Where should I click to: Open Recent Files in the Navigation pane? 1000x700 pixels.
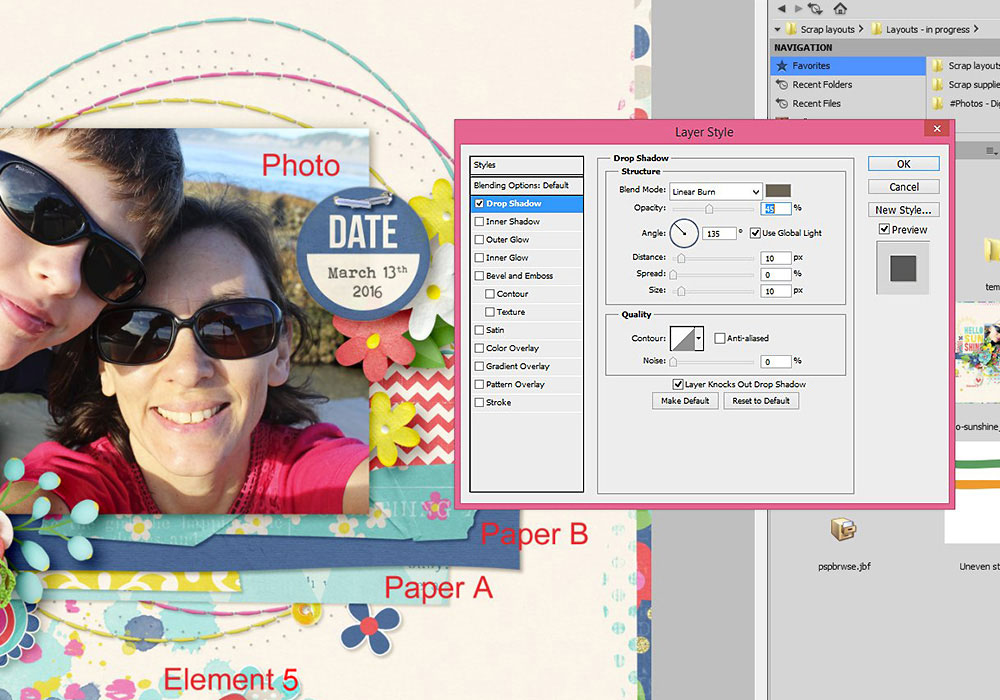point(848,103)
